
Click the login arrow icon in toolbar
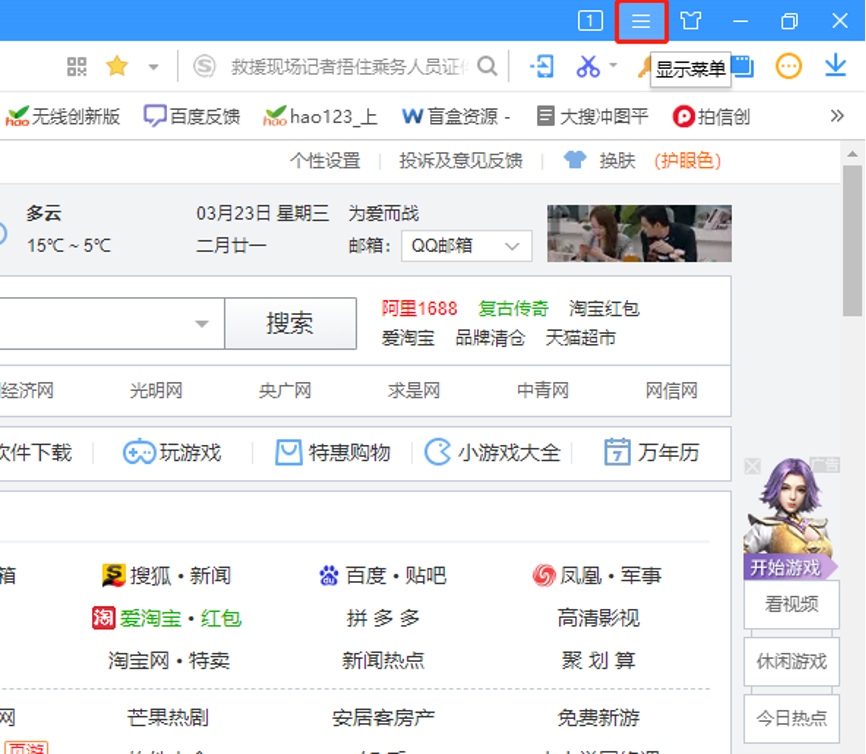541,67
